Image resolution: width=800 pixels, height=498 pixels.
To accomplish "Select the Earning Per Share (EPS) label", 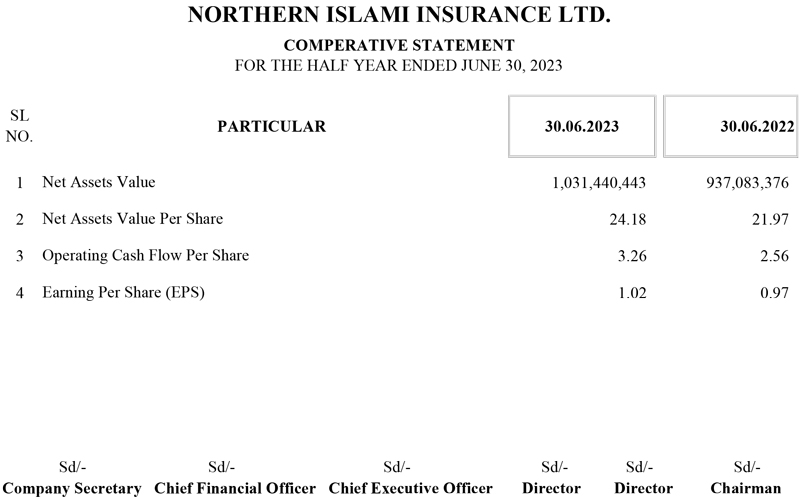I will [123, 293].
